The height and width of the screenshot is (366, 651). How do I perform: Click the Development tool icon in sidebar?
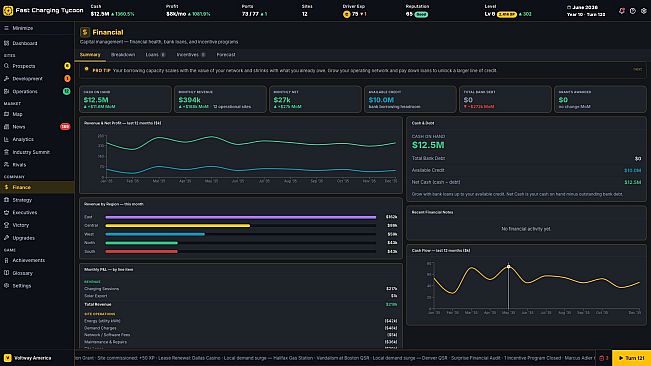6,78
